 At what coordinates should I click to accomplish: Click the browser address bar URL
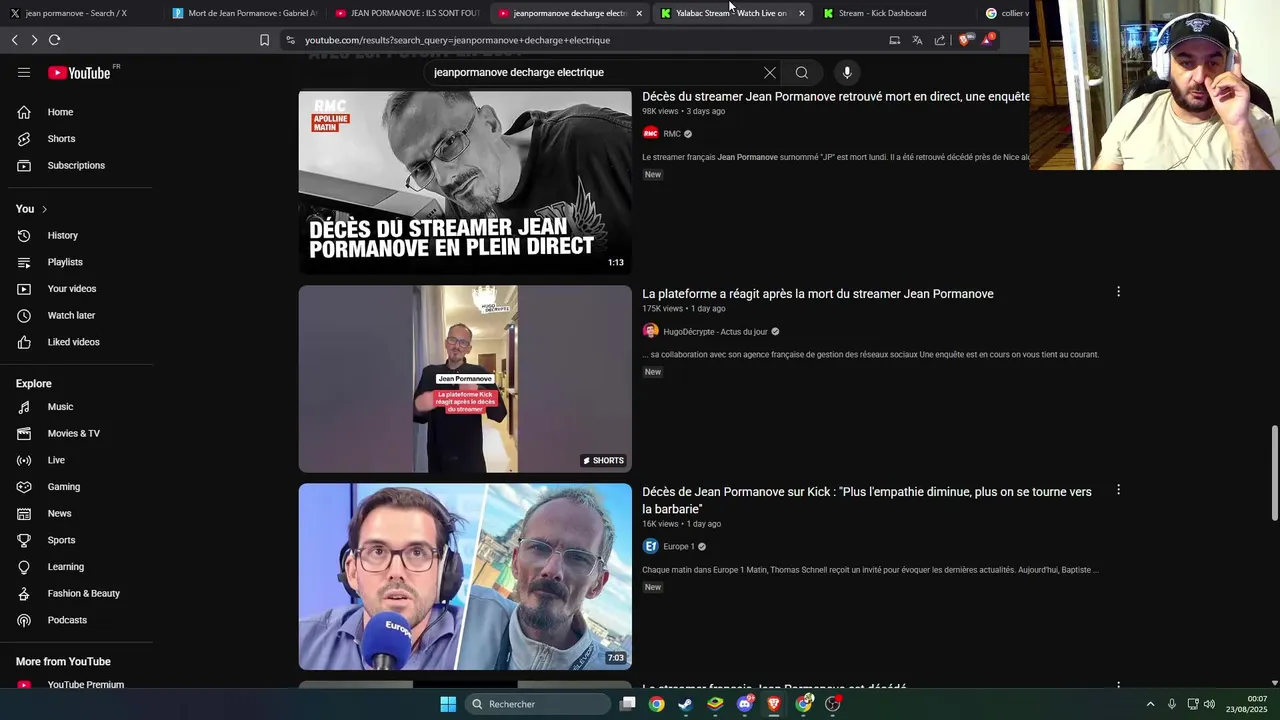tap(457, 40)
